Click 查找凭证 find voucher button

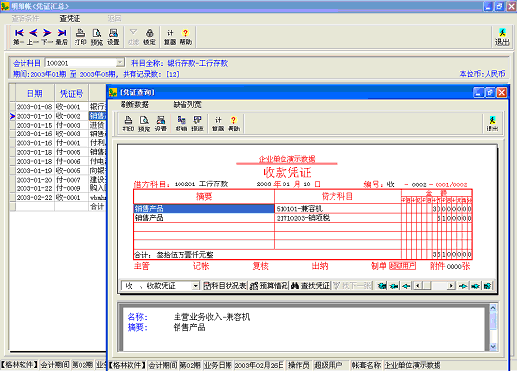click(x=310, y=286)
